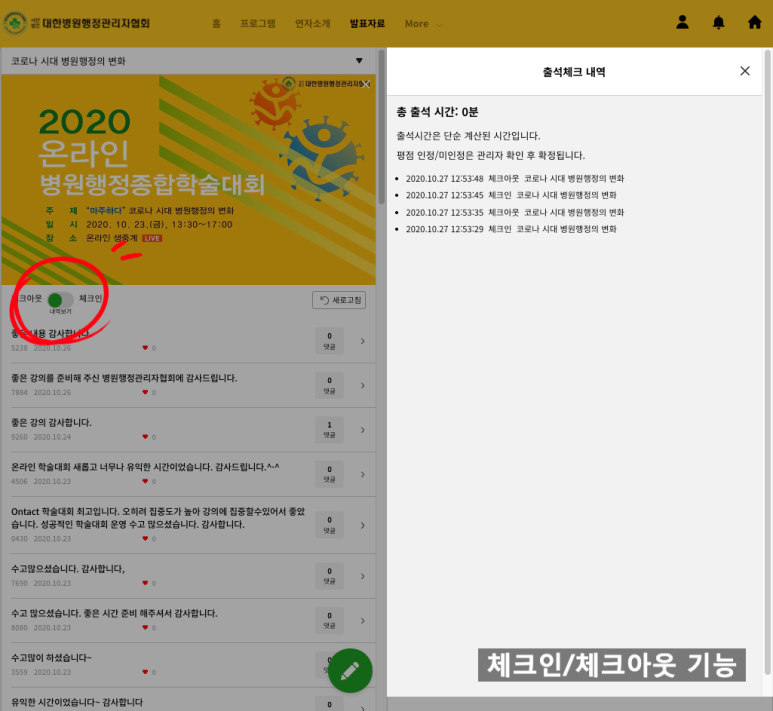The image size is (773, 711).
Task: Click the left list vertical scrollbar
Action: [x=382, y=128]
